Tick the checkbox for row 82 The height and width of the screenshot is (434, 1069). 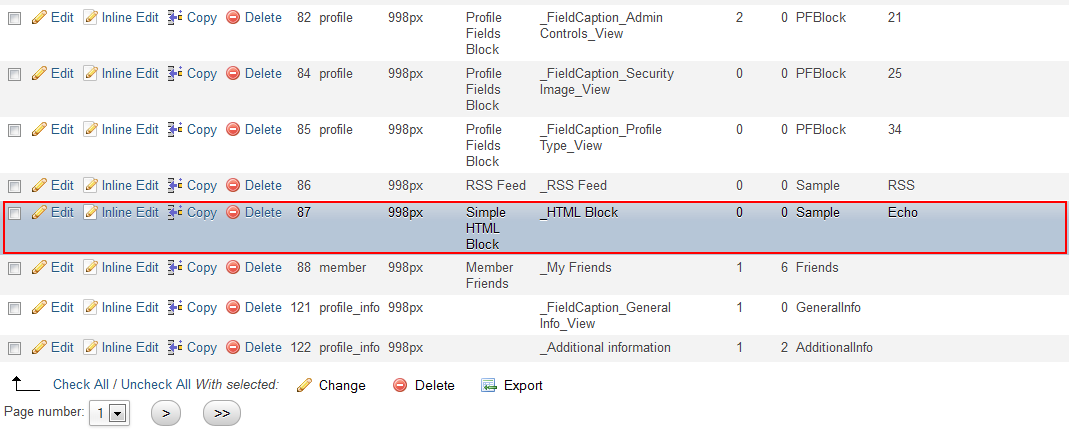[15, 19]
